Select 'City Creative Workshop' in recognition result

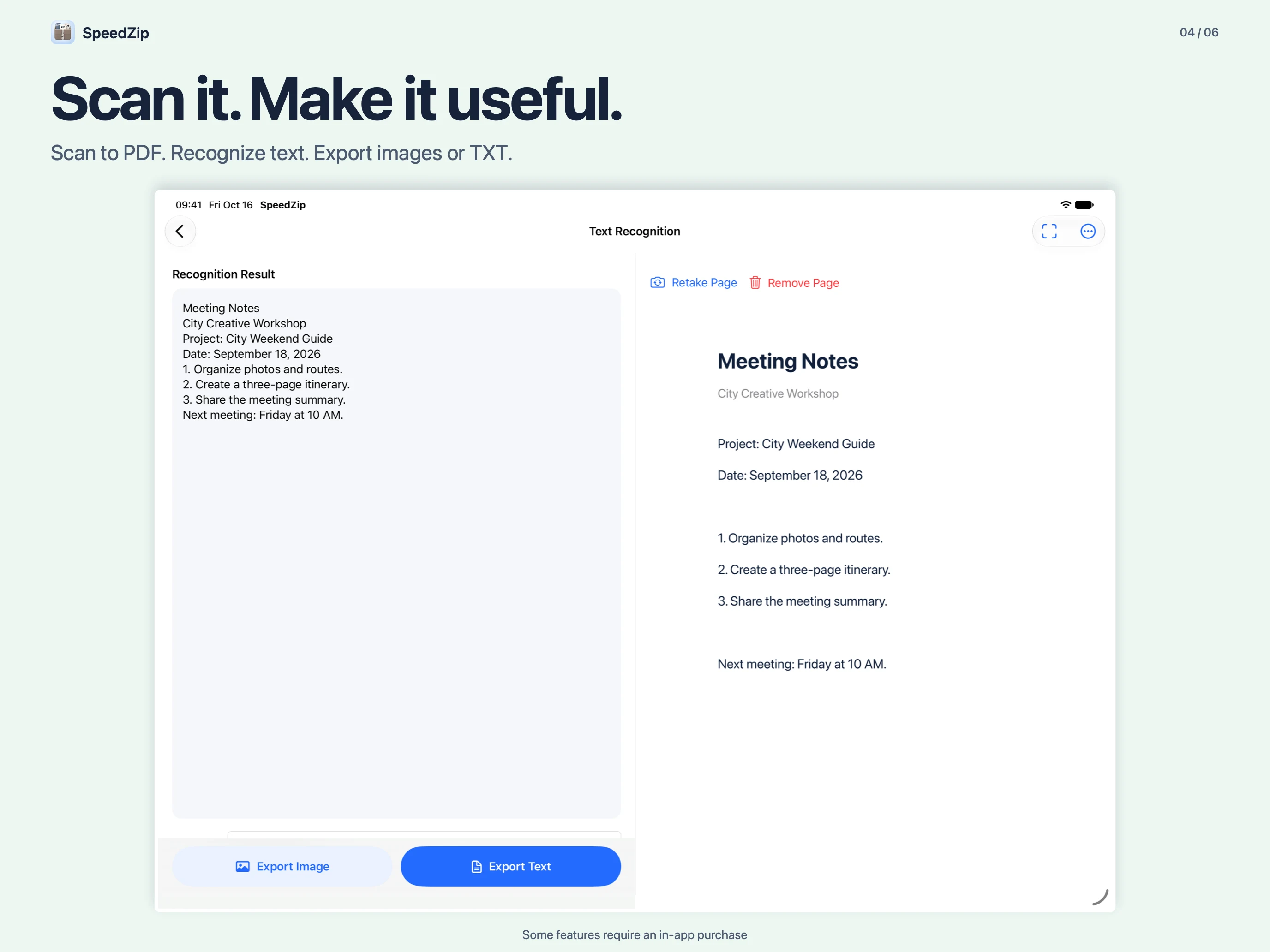[244, 324]
